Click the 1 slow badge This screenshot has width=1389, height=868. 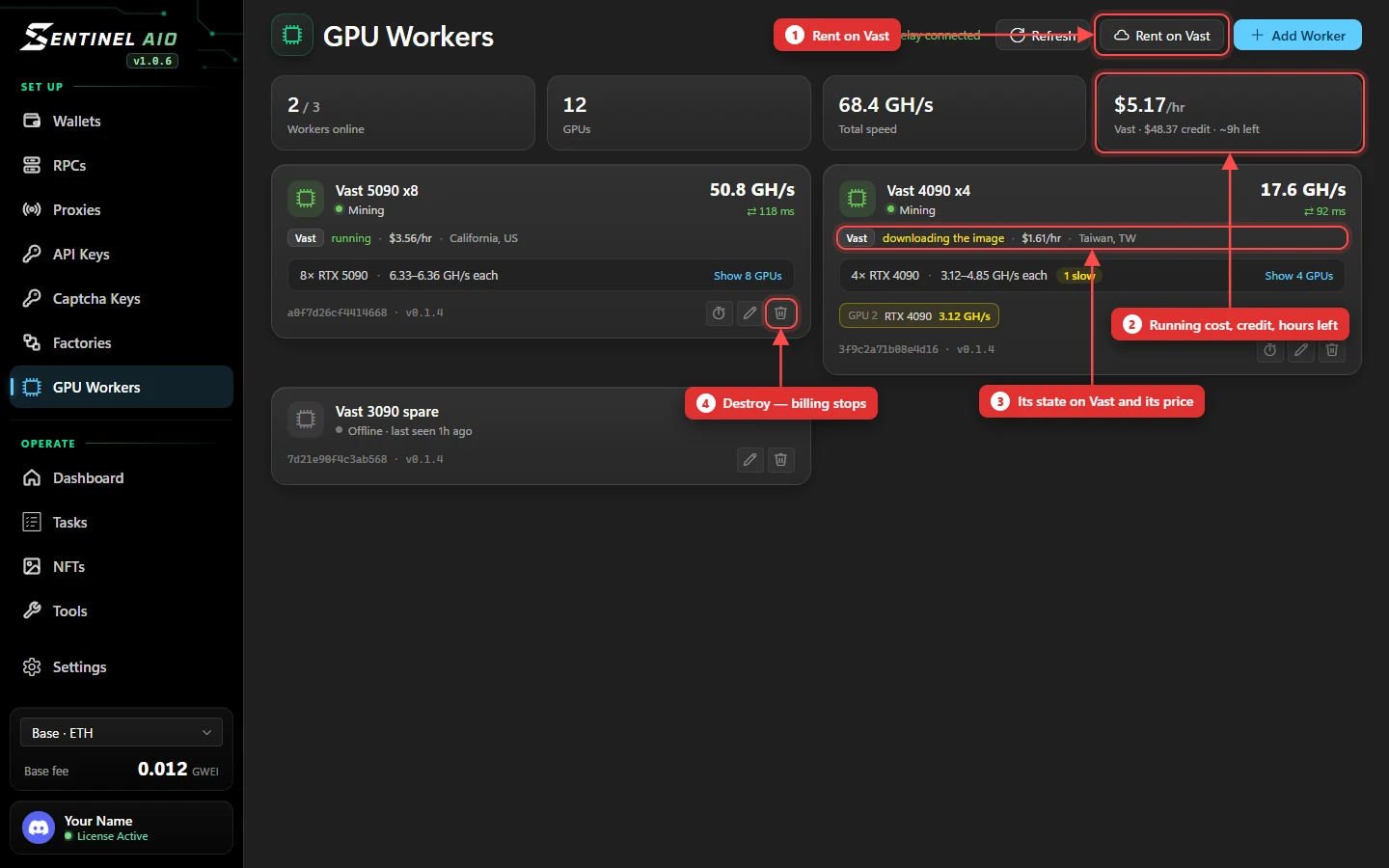[x=1078, y=276]
